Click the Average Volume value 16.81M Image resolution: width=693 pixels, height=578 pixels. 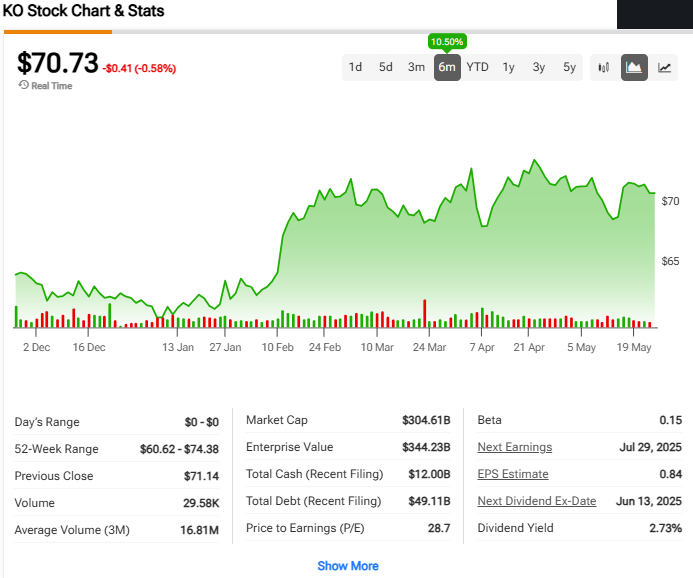pos(199,530)
